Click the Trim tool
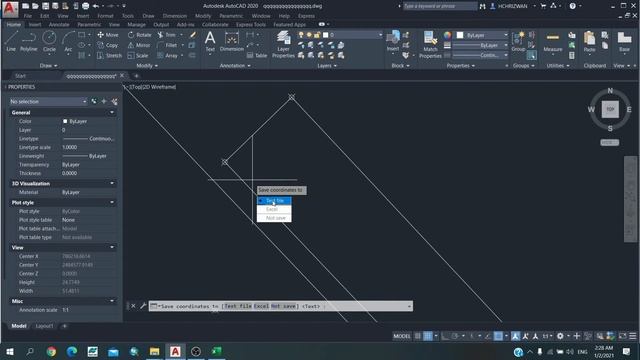This screenshot has height=360, width=640. point(167,35)
